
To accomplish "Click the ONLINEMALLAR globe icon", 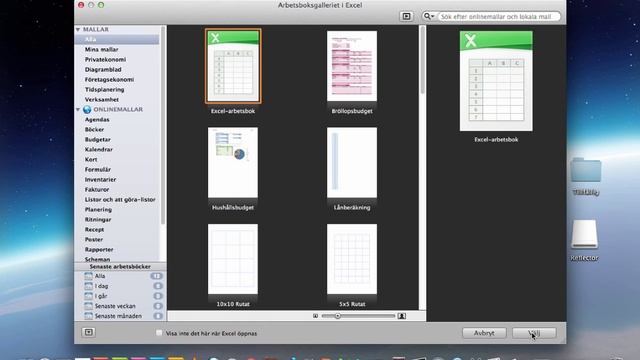I will click(87, 109).
